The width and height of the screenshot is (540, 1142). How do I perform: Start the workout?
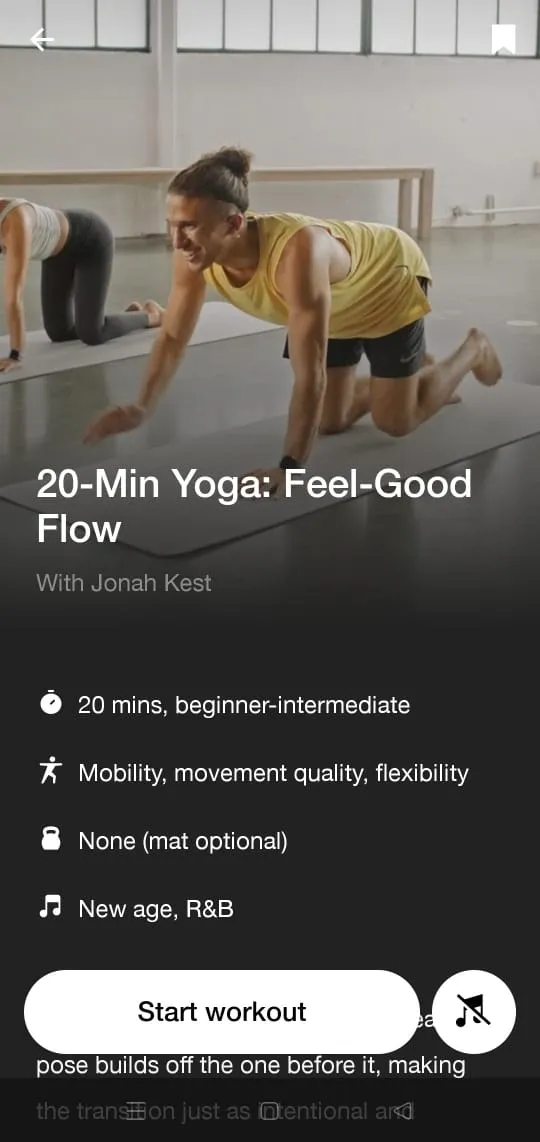(222, 1012)
